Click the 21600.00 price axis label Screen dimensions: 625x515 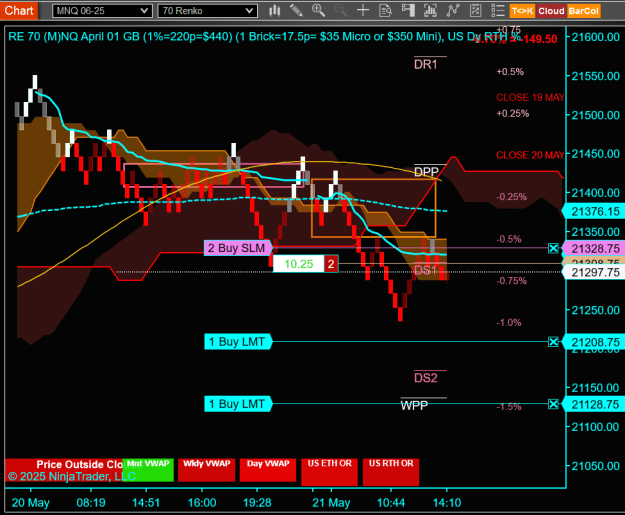click(x=596, y=37)
